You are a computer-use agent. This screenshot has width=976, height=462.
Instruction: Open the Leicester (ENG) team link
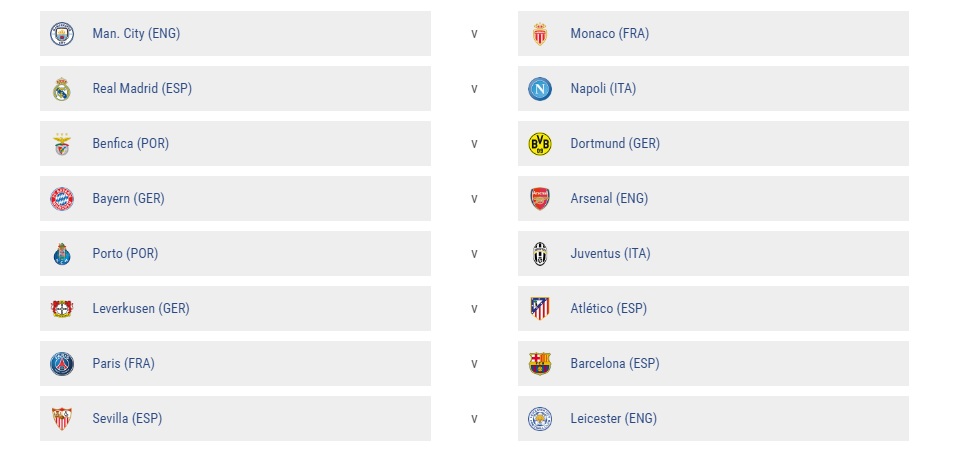point(613,418)
